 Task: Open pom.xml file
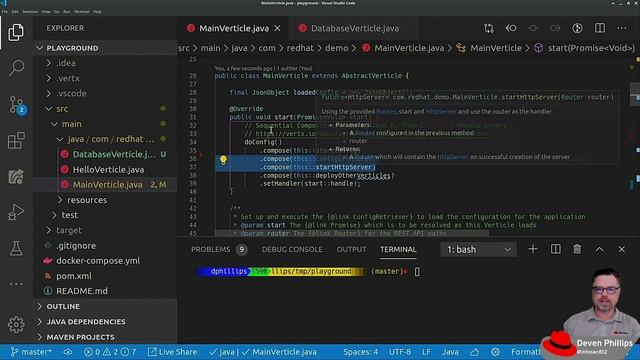(74, 276)
